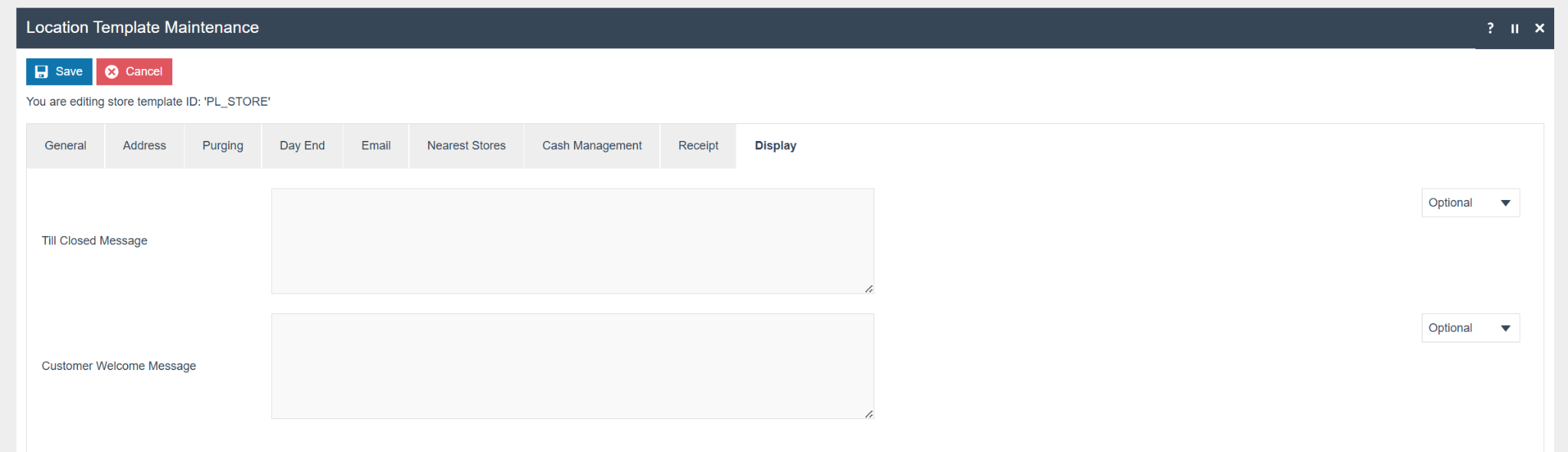Viewport: 1568px width, 452px height.
Task: Click into the Till Closed Message text area
Action: pos(572,241)
